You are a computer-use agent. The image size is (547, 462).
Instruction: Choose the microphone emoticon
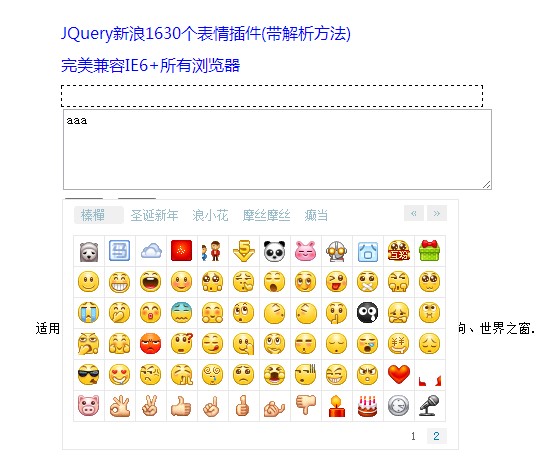[x=429, y=405]
